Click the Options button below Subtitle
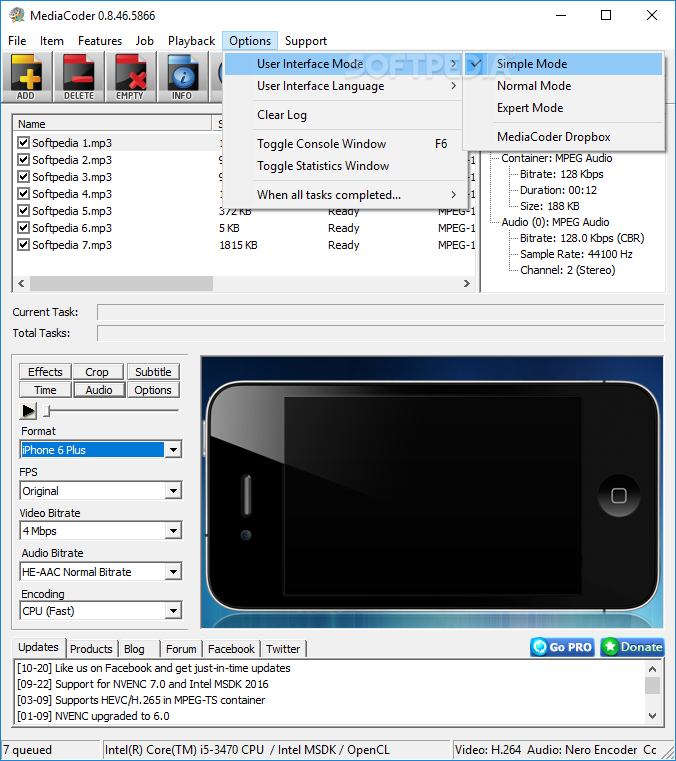 tap(153, 390)
